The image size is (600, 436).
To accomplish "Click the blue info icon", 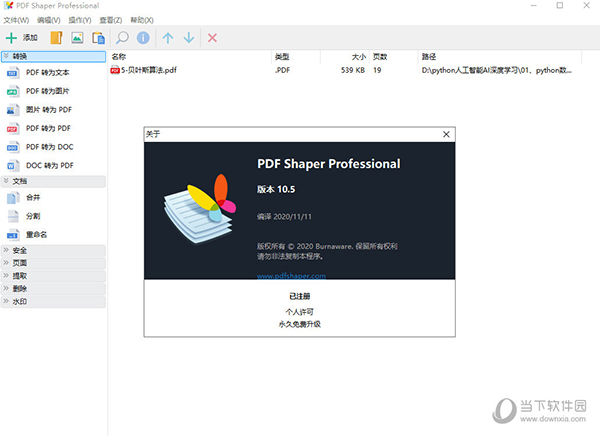I will [x=143, y=38].
